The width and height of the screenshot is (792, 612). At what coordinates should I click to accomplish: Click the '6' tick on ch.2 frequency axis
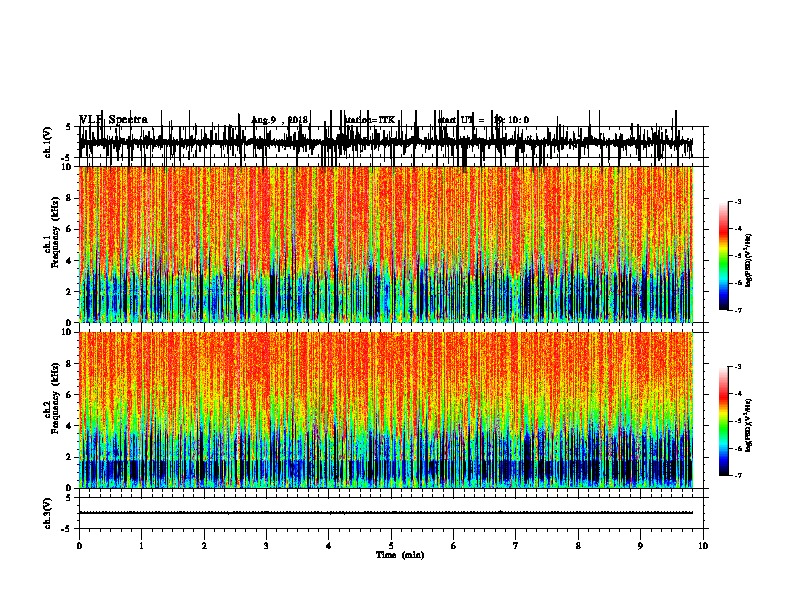click(70, 395)
